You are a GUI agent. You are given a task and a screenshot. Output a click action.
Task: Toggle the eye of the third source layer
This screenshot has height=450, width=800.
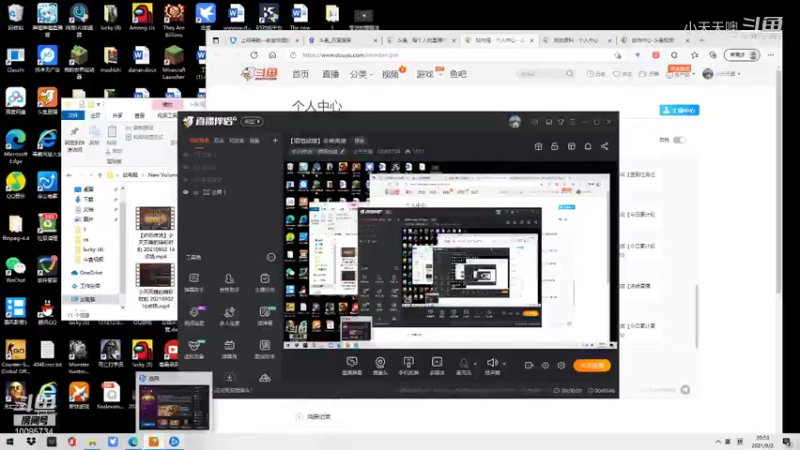click(186, 180)
